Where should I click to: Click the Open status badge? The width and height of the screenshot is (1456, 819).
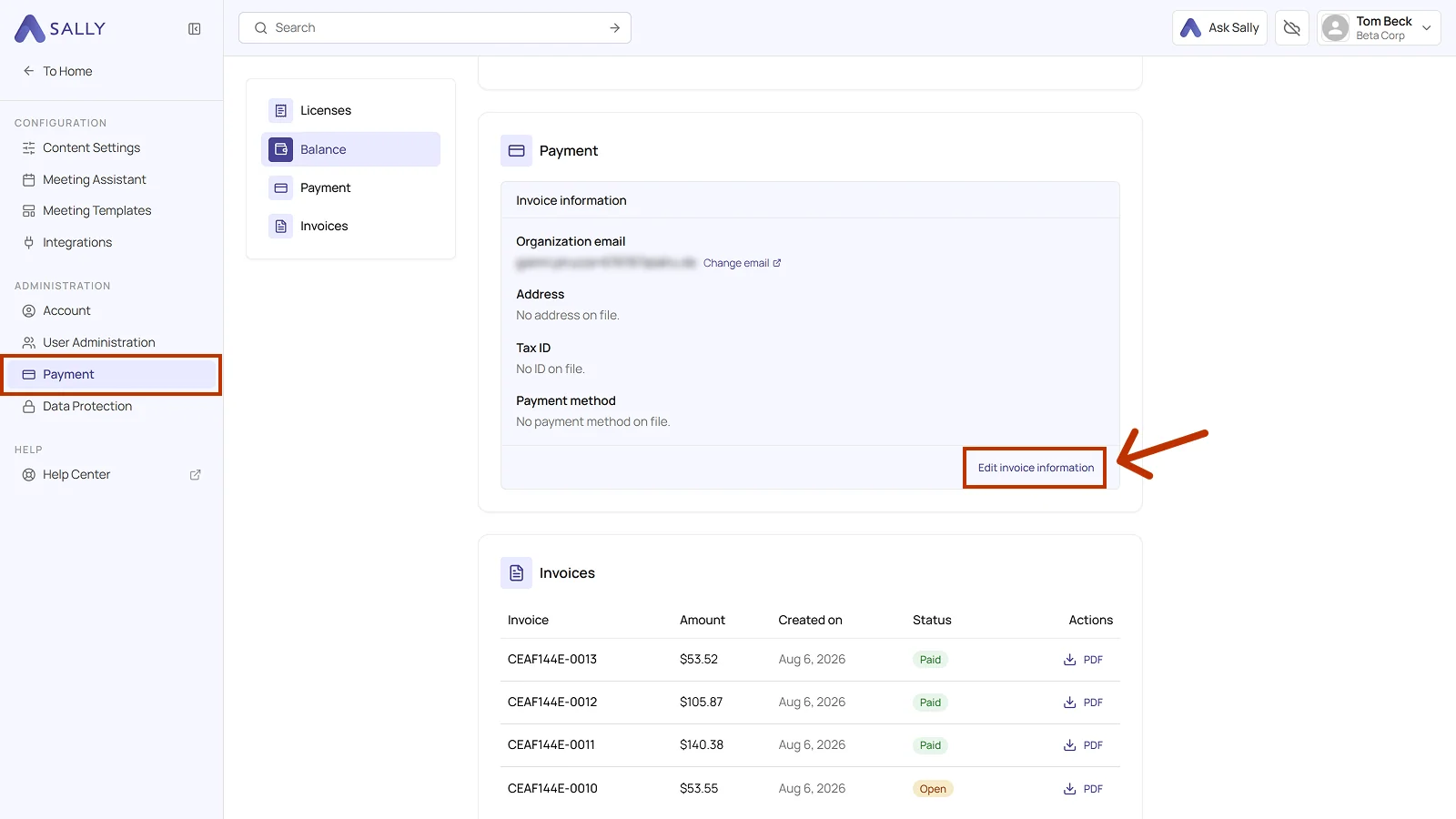(x=932, y=789)
